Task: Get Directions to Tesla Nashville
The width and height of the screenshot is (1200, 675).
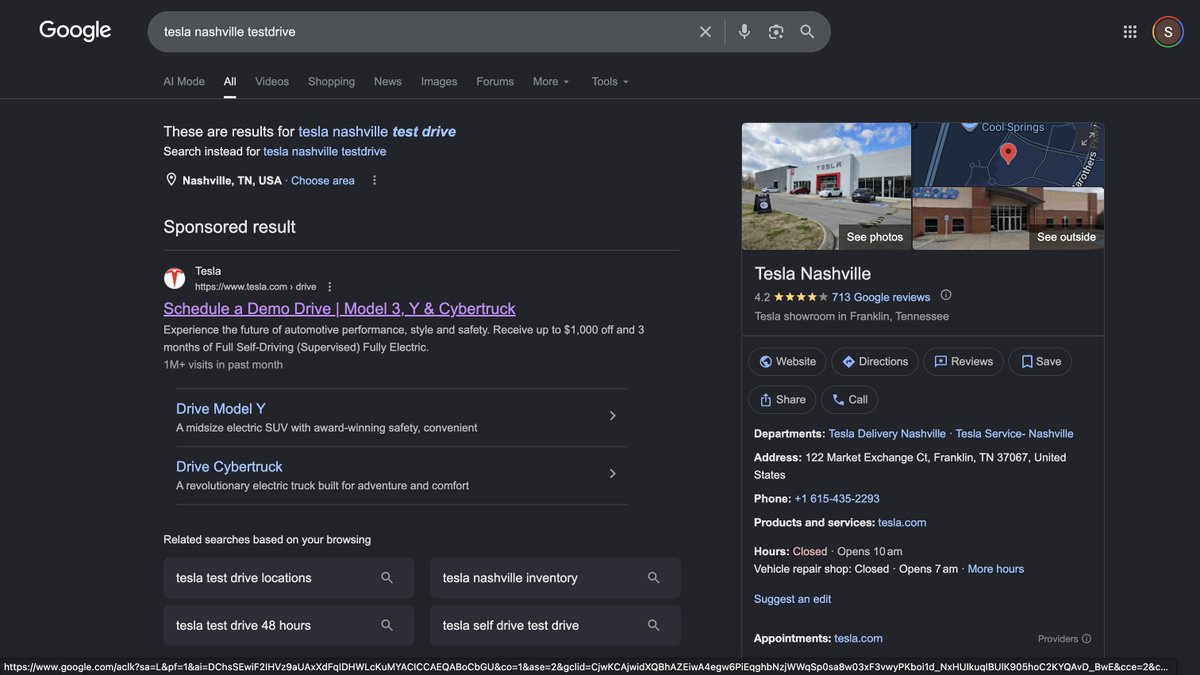Action: pyautogui.click(x=875, y=362)
